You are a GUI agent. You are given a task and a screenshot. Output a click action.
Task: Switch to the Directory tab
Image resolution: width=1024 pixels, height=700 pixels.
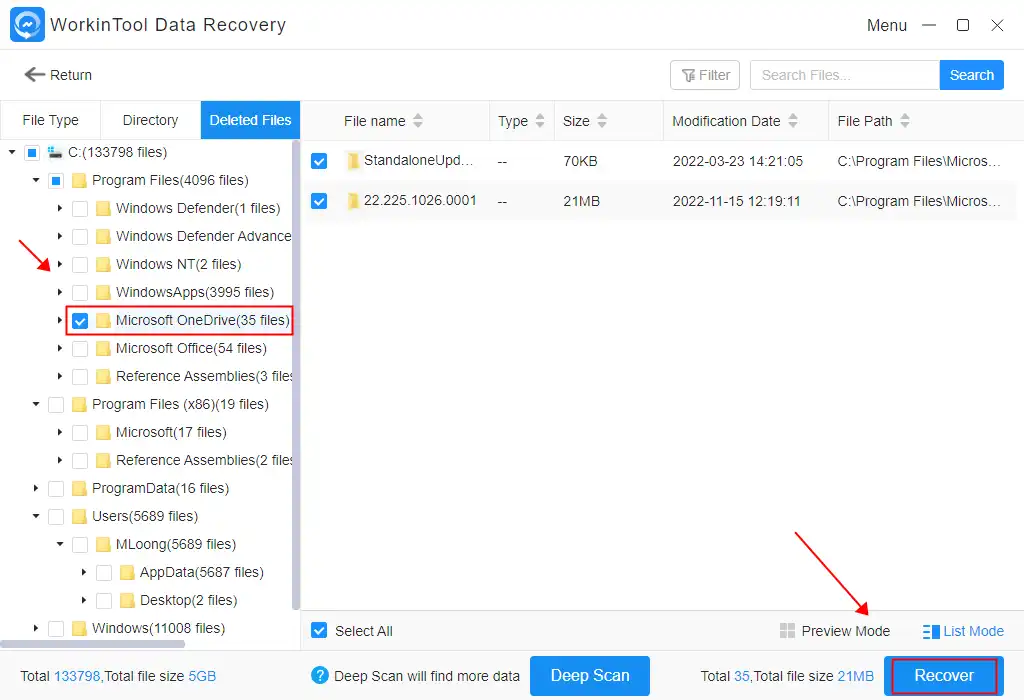click(150, 120)
